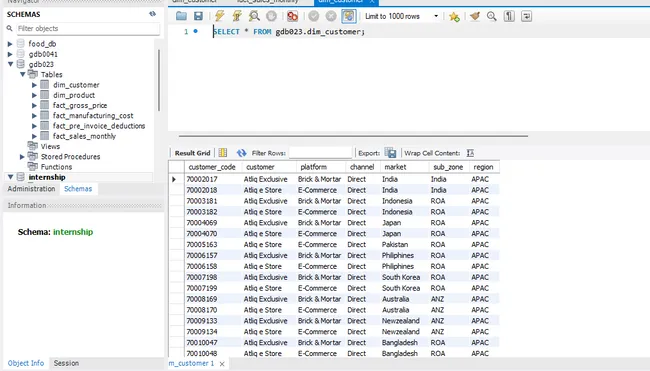Switch to the Schemas tab
This screenshot has height=371, width=650.
pos(78,189)
